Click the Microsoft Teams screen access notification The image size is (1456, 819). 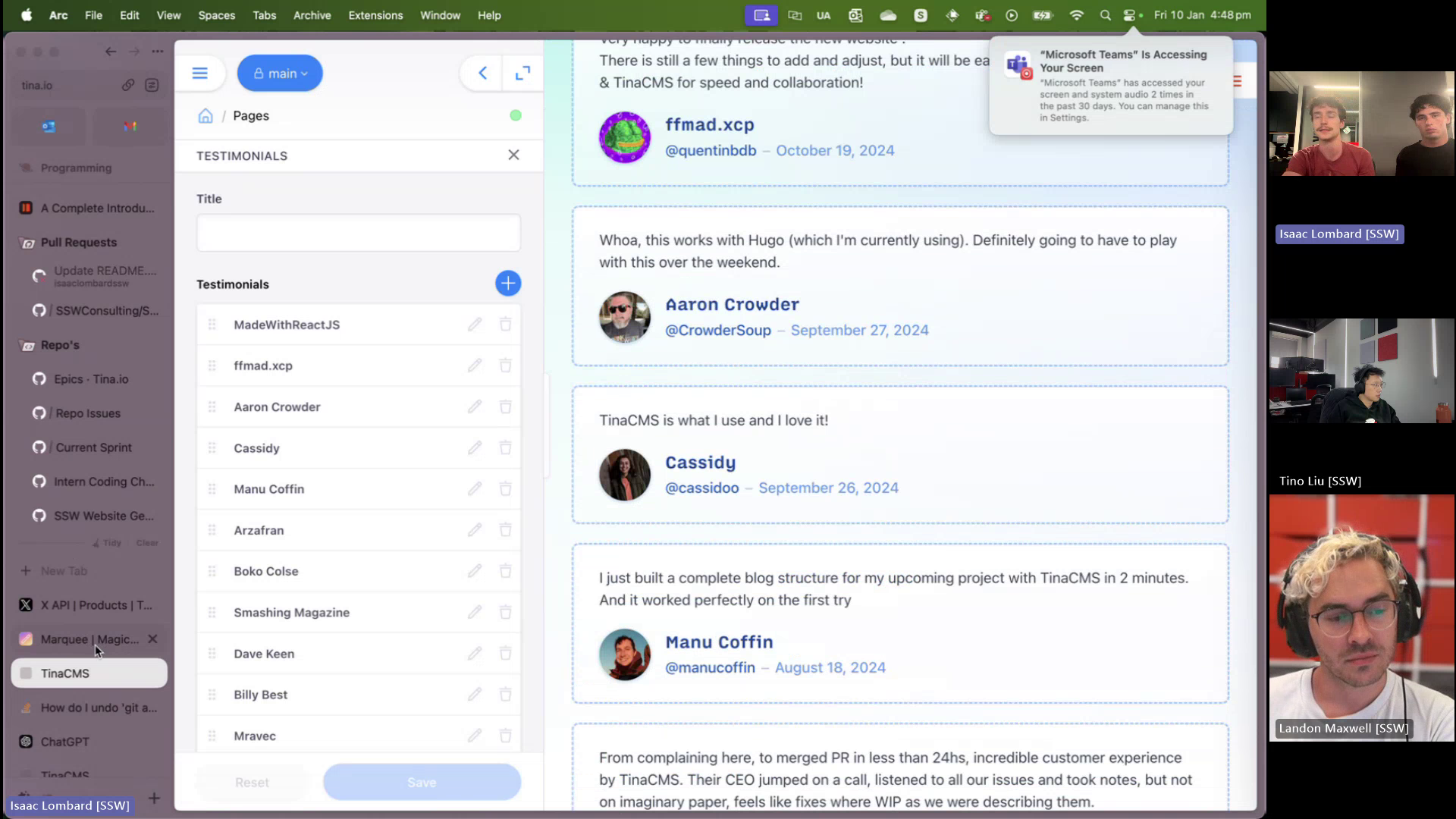point(1111,86)
